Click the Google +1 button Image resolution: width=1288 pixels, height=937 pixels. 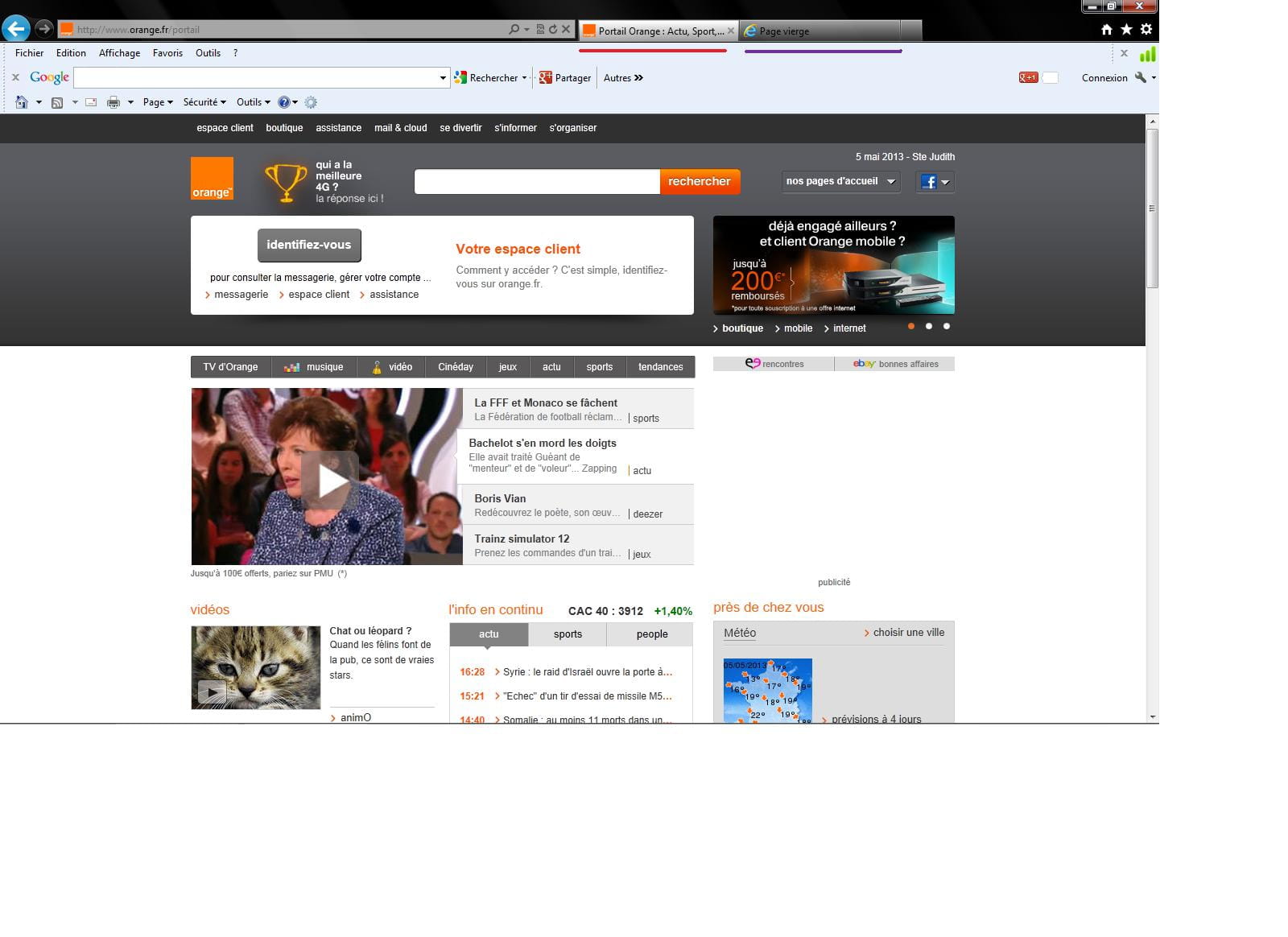(1028, 78)
